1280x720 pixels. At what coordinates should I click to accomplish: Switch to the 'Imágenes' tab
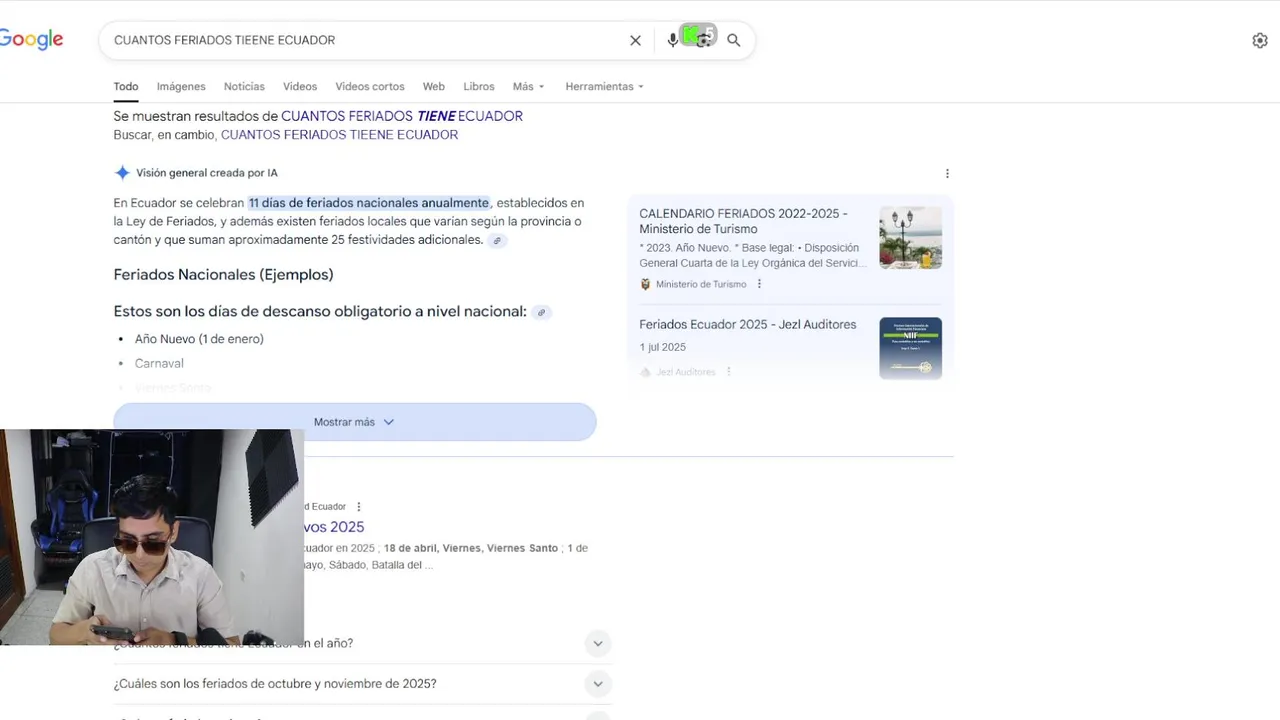[181, 87]
